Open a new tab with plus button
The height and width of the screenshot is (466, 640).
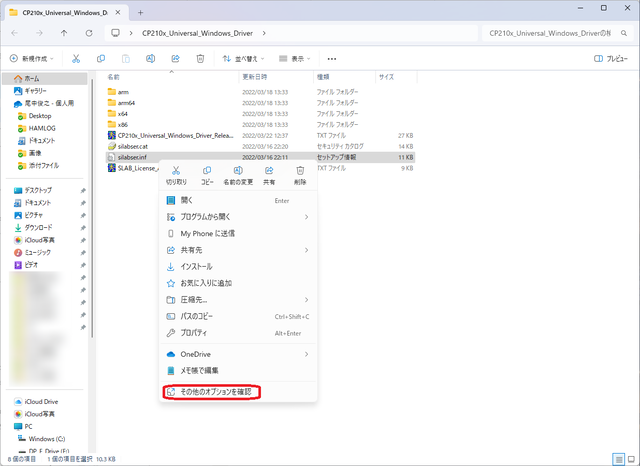140,13
